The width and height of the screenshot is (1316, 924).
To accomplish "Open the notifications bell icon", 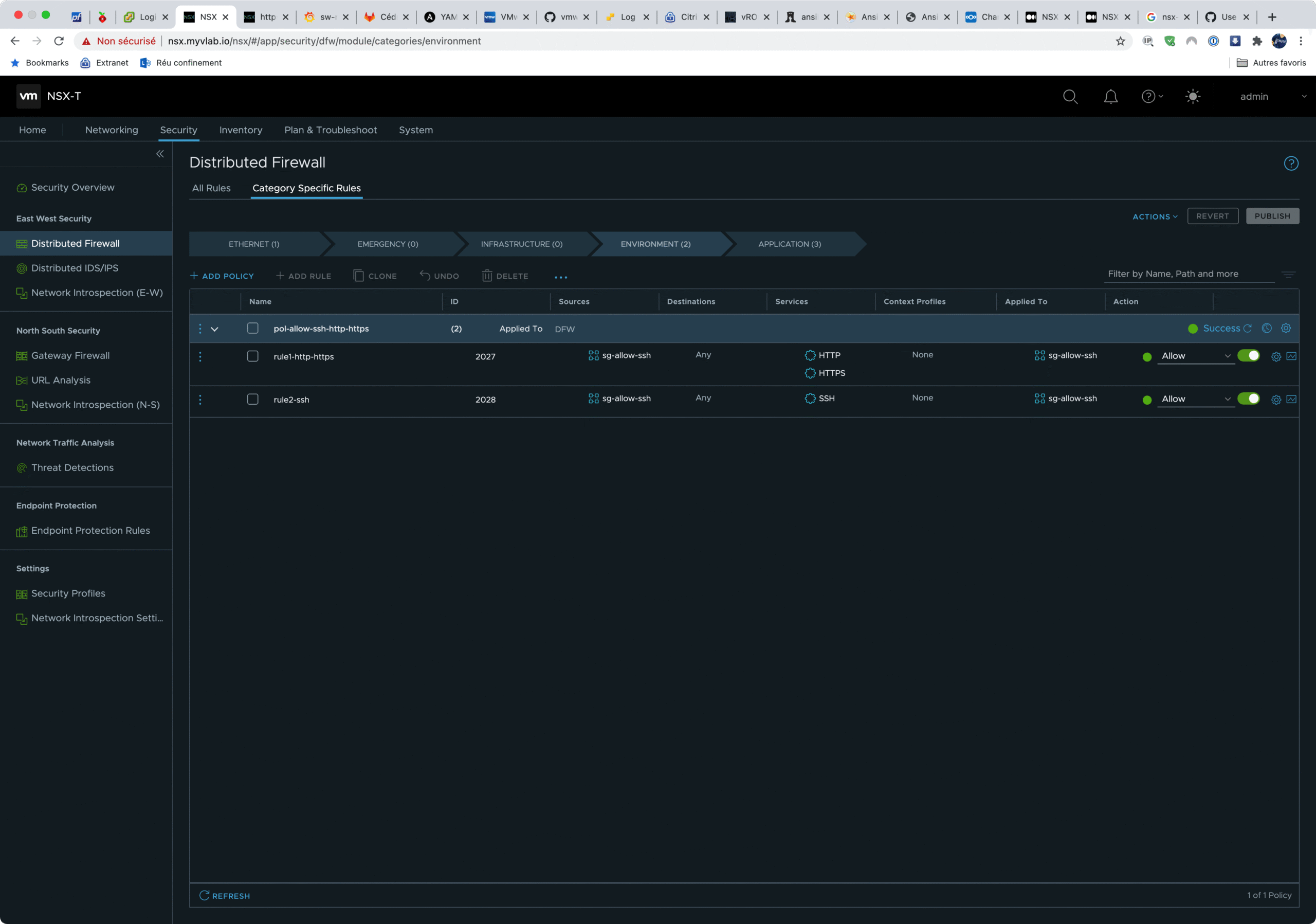I will [x=1110, y=96].
